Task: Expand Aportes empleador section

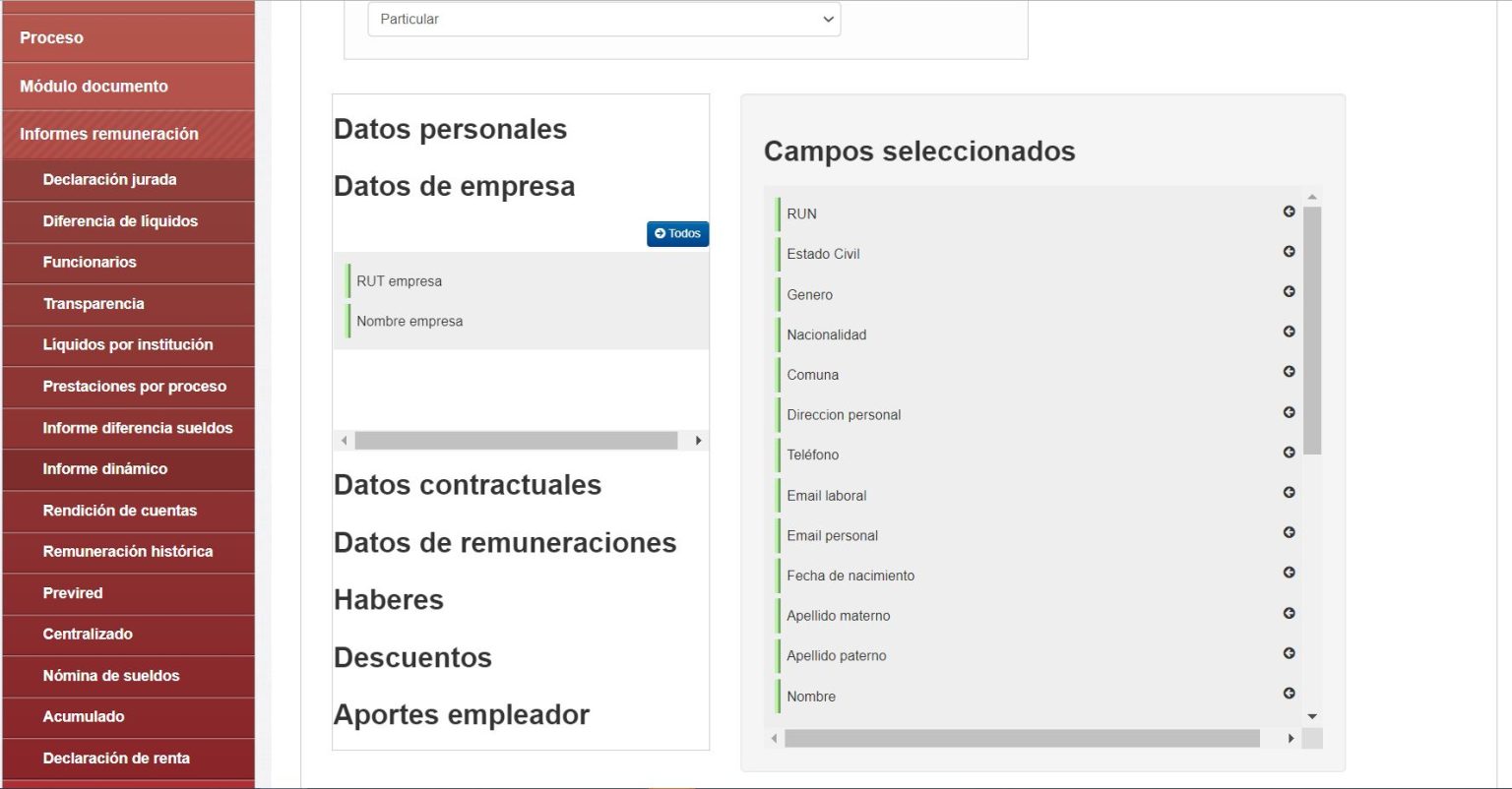Action: point(462,714)
